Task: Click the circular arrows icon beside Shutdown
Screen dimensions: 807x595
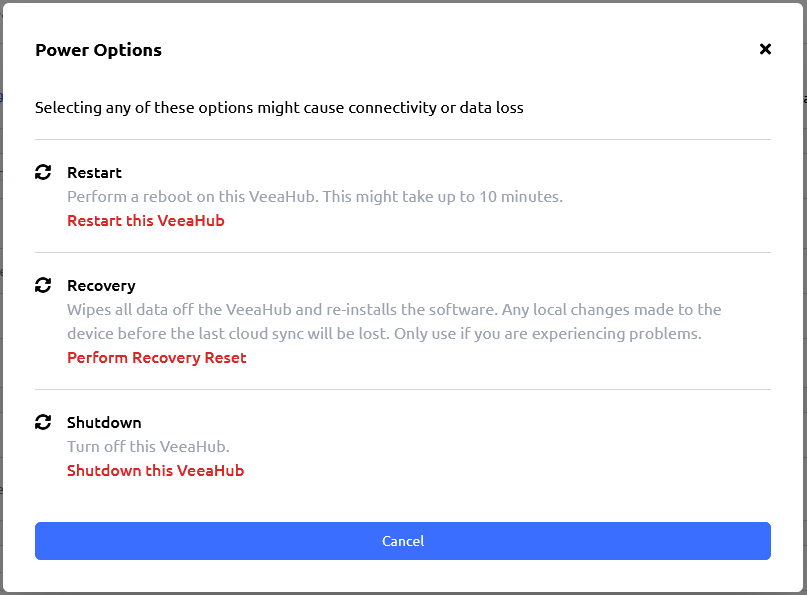Action: (x=43, y=422)
